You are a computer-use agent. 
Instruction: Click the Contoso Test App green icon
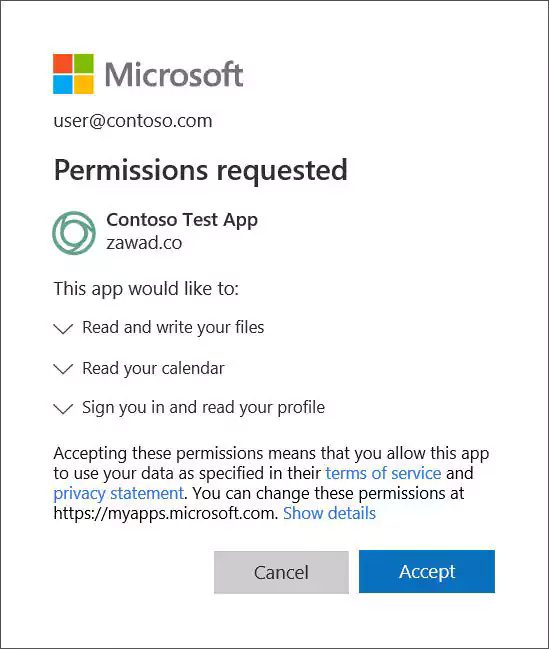pos(74,233)
